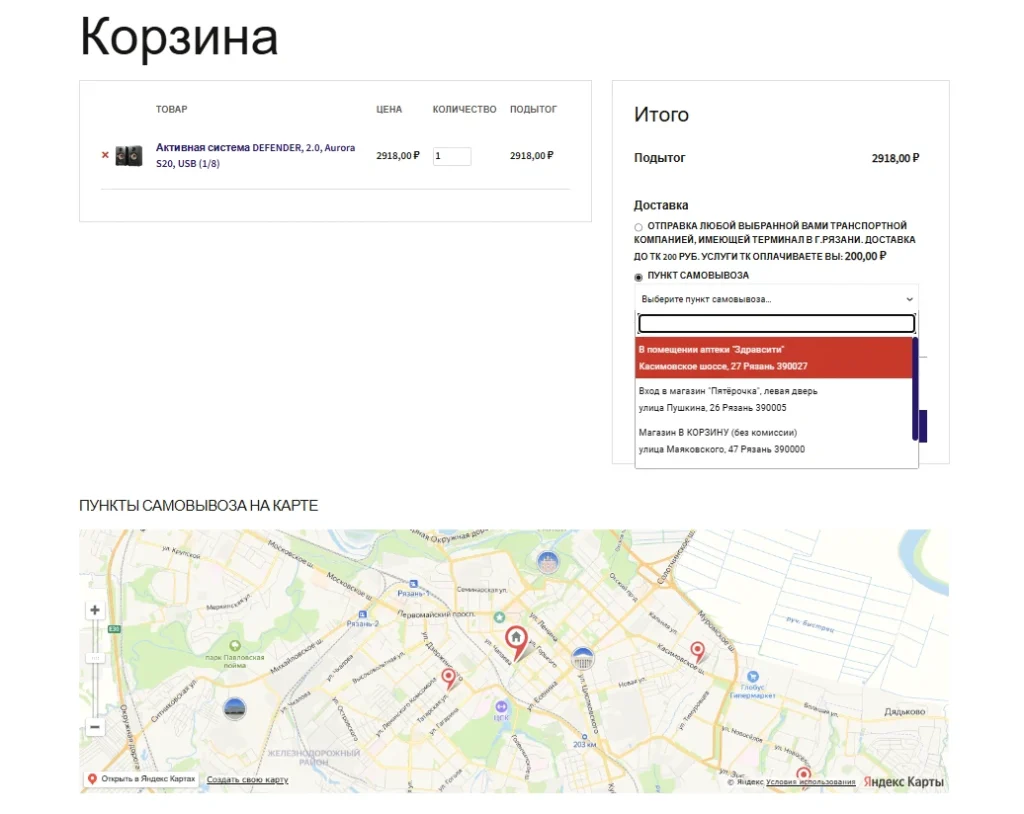Click the Подытог value 2918,00 in totals

(895, 158)
